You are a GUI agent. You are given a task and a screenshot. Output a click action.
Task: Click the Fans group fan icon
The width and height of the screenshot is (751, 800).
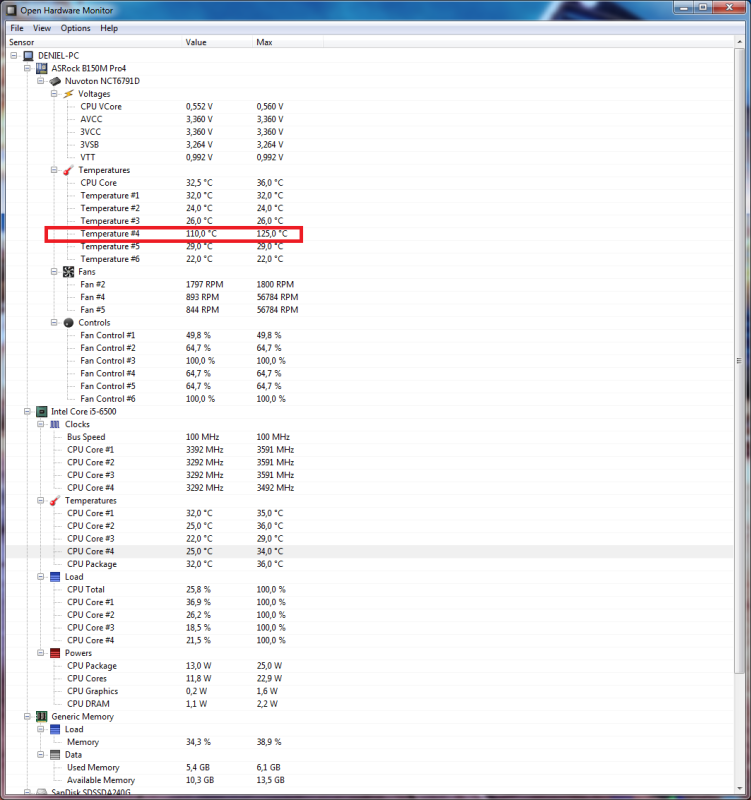point(68,272)
